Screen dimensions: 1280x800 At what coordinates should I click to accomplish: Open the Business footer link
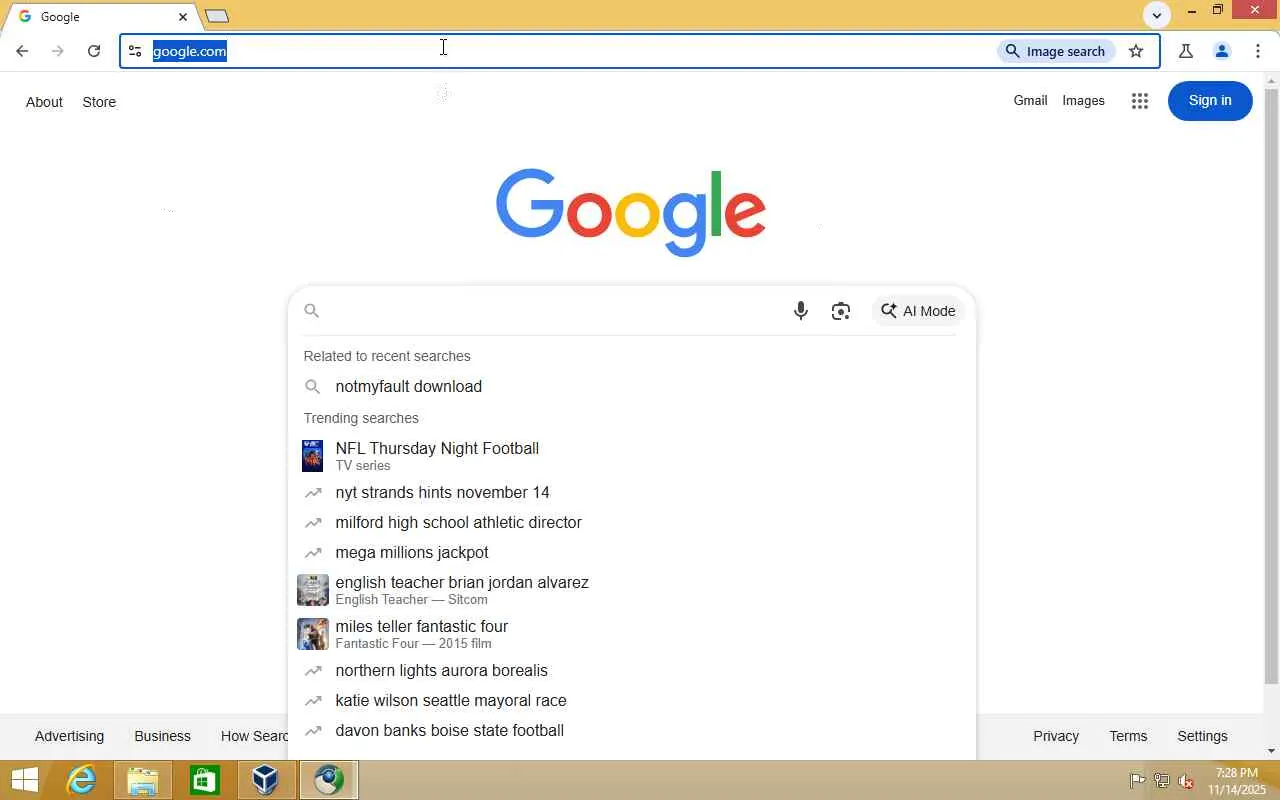point(162,736)
